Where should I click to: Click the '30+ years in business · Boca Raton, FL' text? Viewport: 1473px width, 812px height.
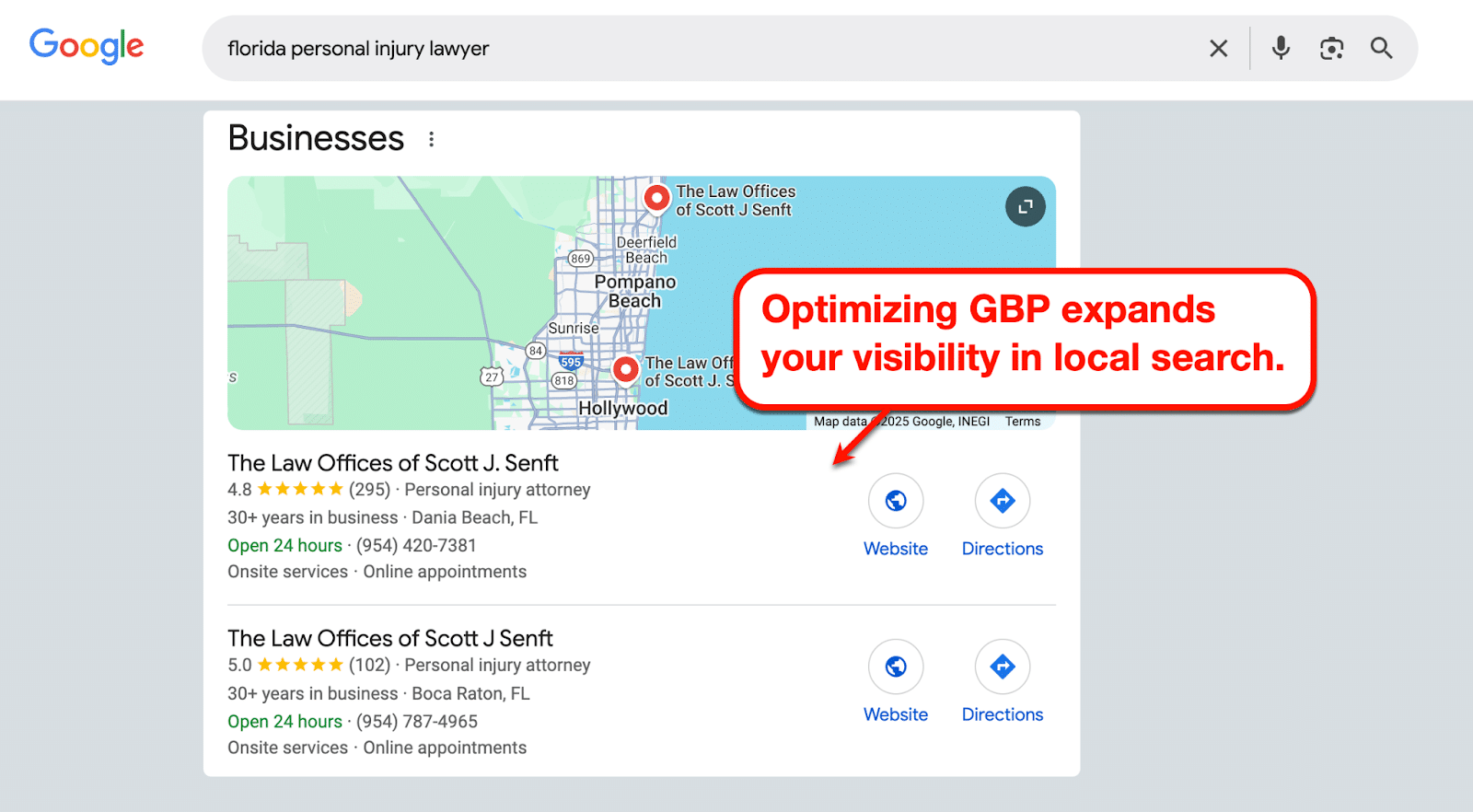tap(378, 693)
